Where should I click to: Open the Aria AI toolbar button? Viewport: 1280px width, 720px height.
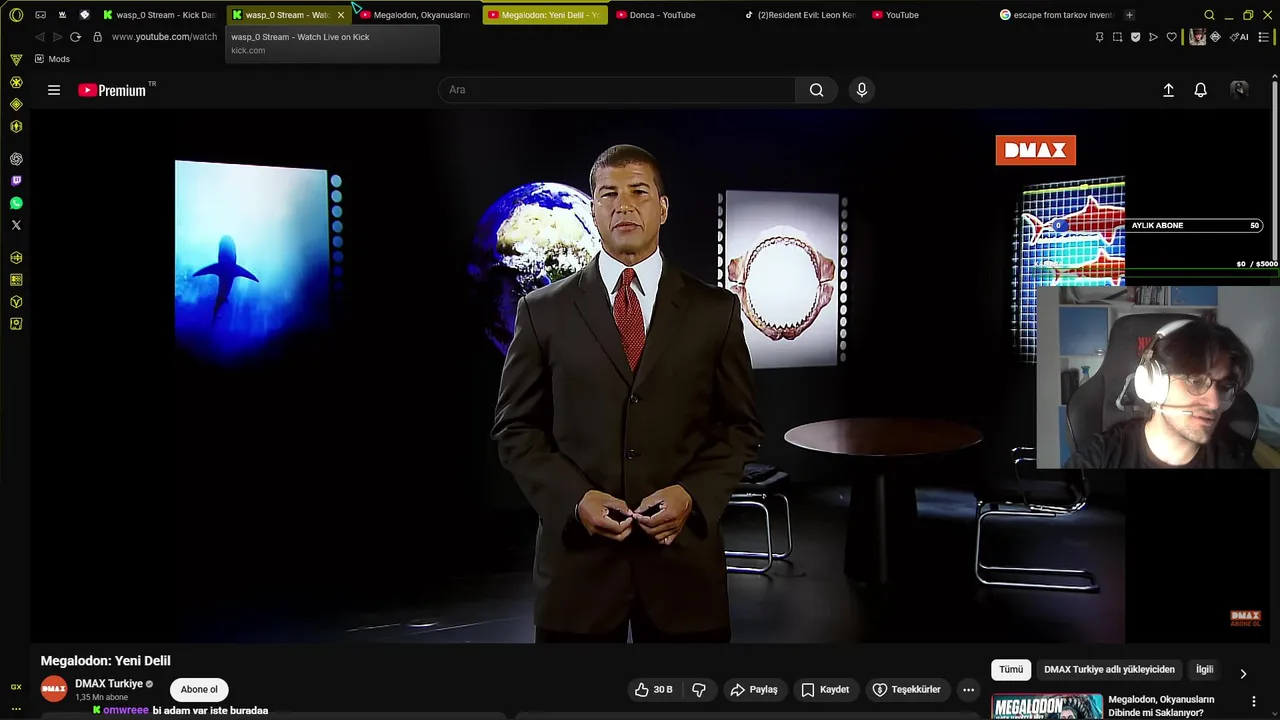click(1239, 37)
